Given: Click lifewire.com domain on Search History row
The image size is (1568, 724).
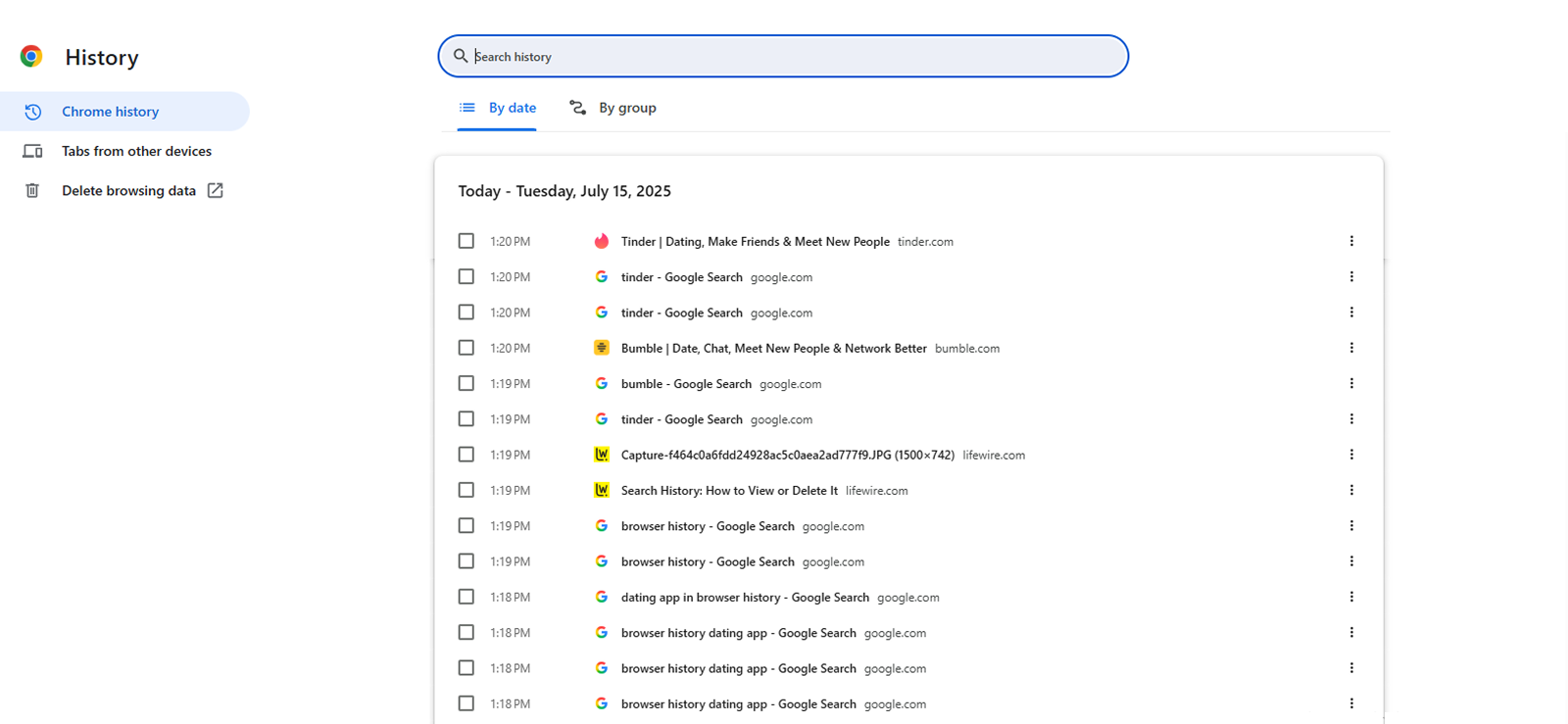Looking at the screenshot, I should pyautogui.click(x=877, y=491).
